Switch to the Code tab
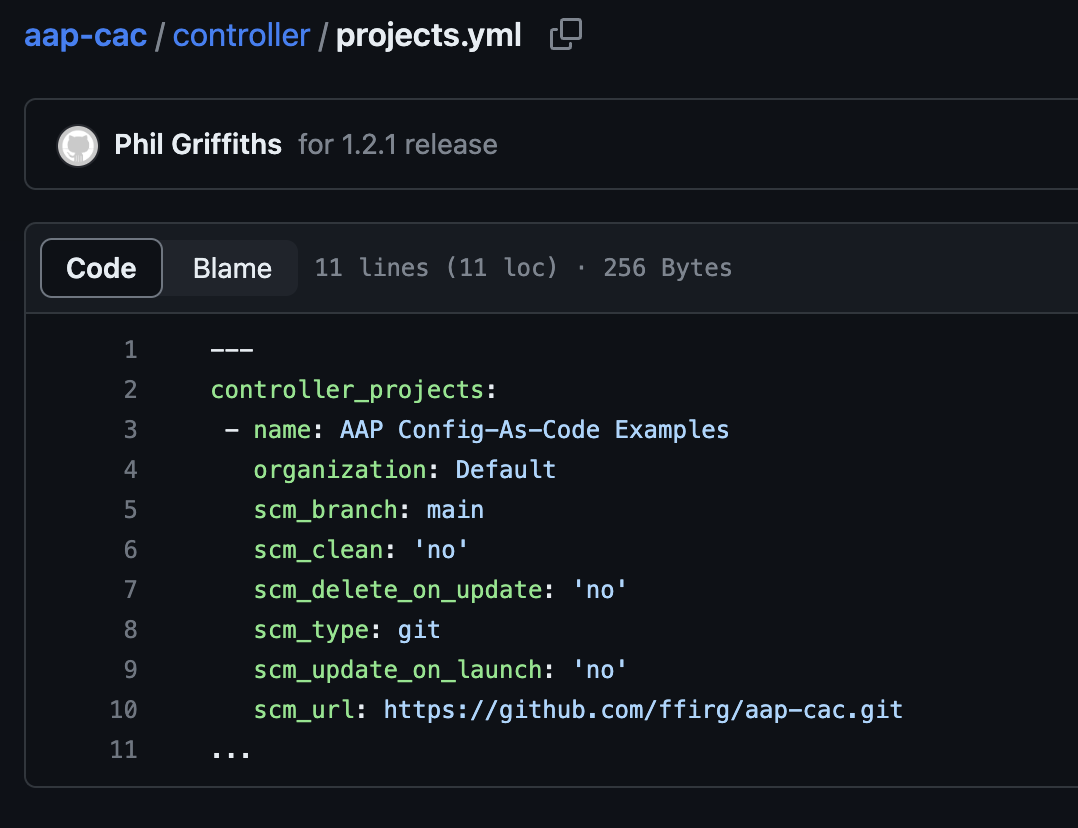Image resolution: width=1078 pixels, height=828 pixels. click(101, 268)
